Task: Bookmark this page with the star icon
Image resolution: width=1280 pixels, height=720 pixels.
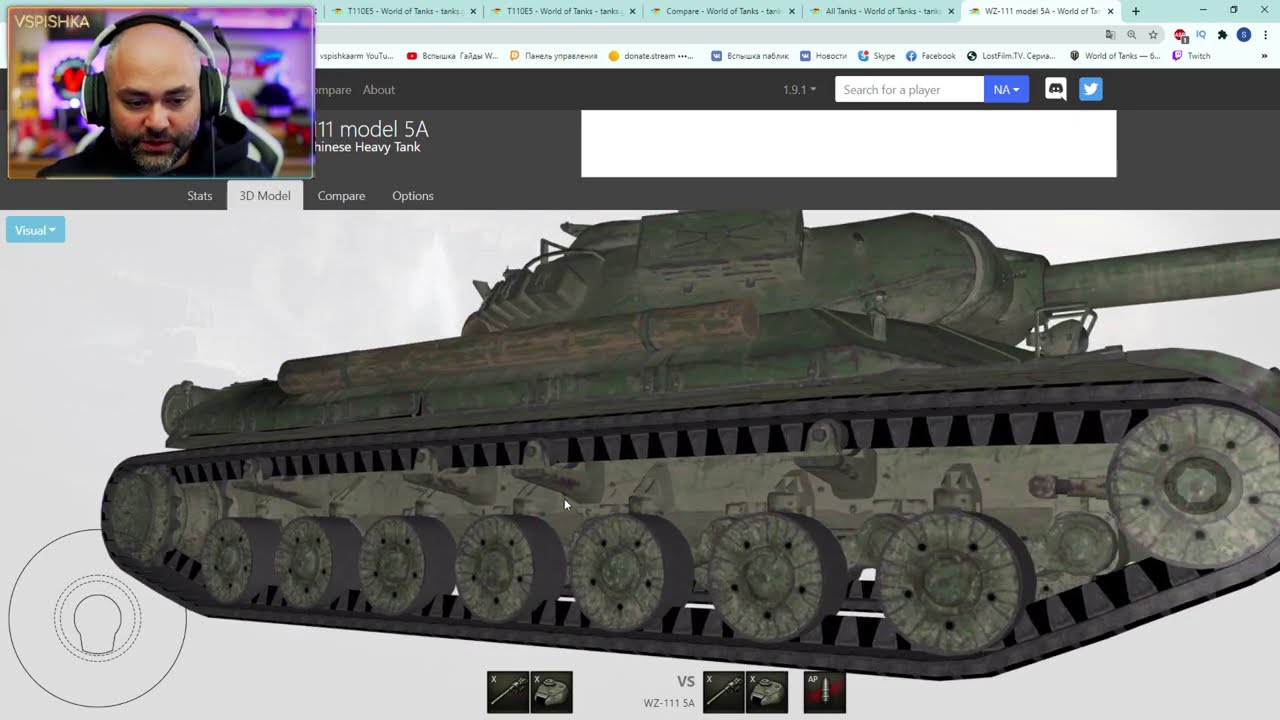Action: tap(1153, 35)
